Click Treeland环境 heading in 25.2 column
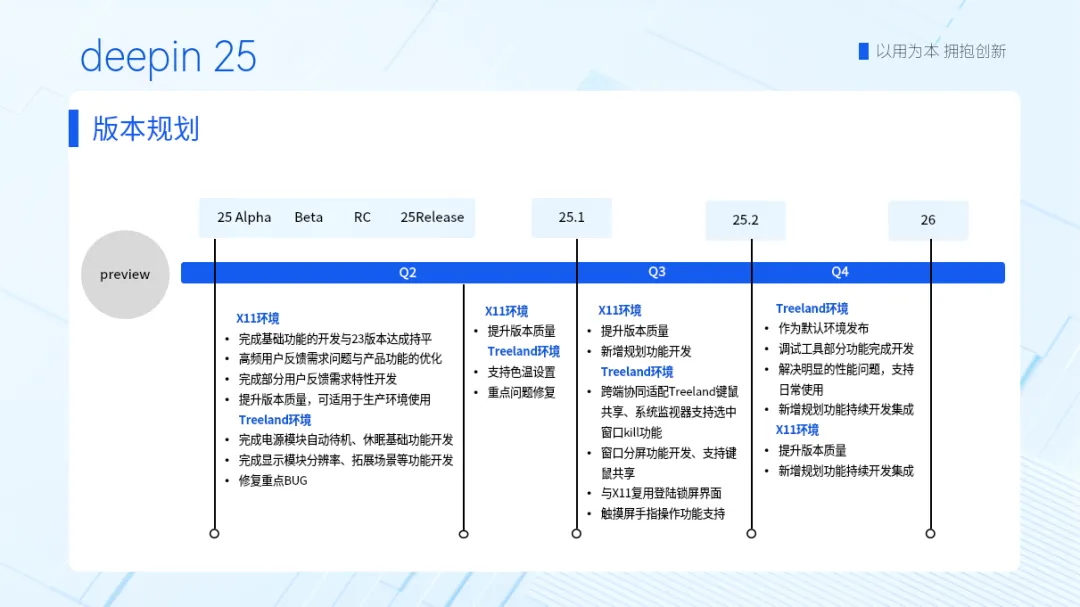 (x=811, y=309)
